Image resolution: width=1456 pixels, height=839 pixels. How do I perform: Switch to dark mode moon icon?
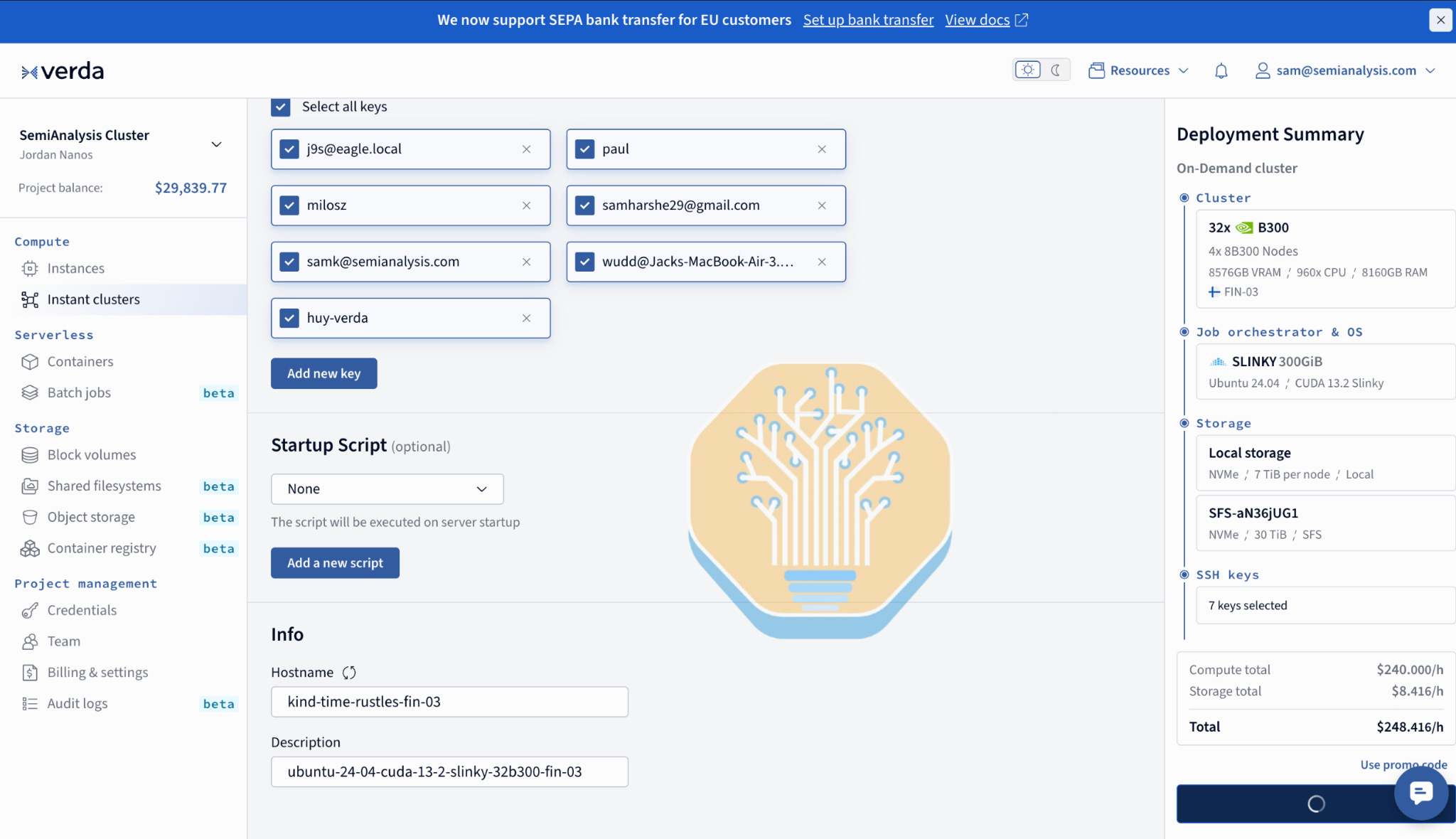point(1056,70)
